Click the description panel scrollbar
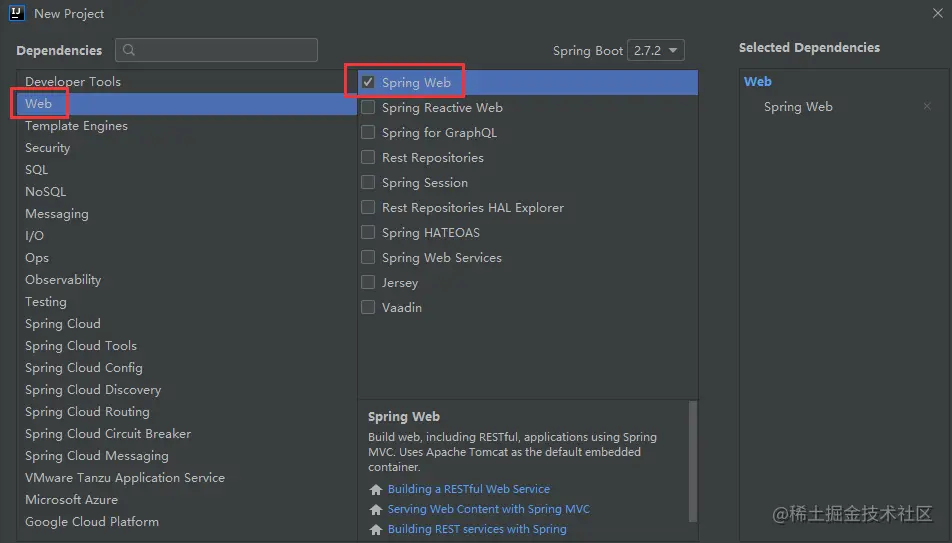Screen dimensions: 952x543 (x=693, y=462)
